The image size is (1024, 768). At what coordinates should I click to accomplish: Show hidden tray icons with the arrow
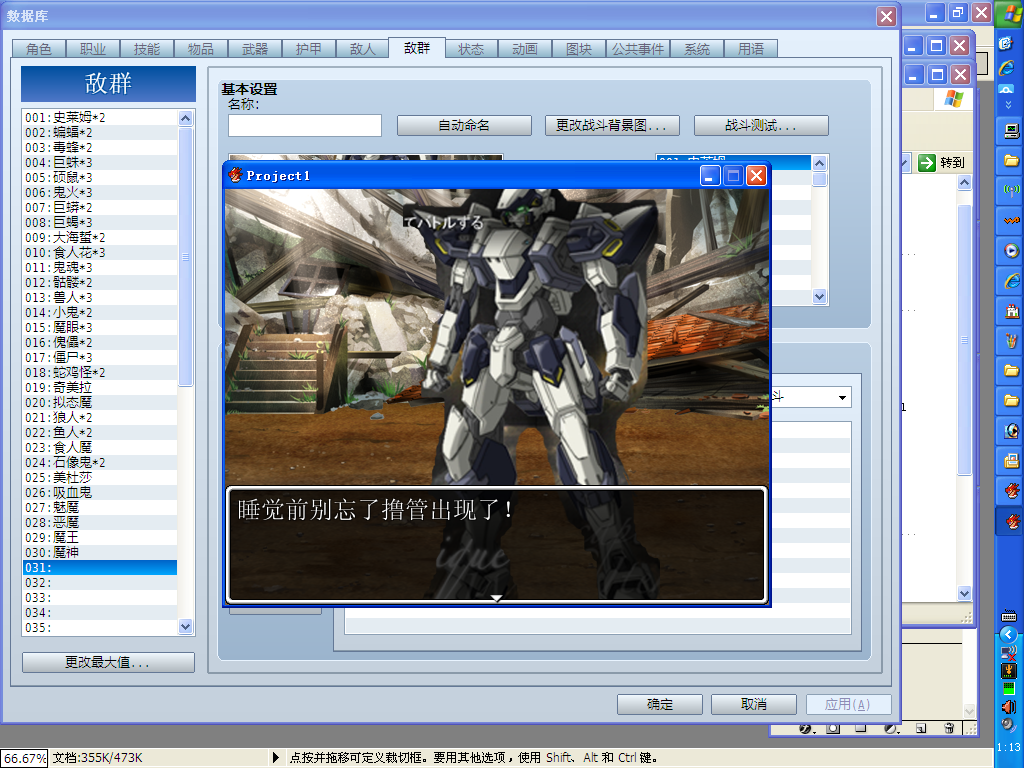[x=1008, y=633]
